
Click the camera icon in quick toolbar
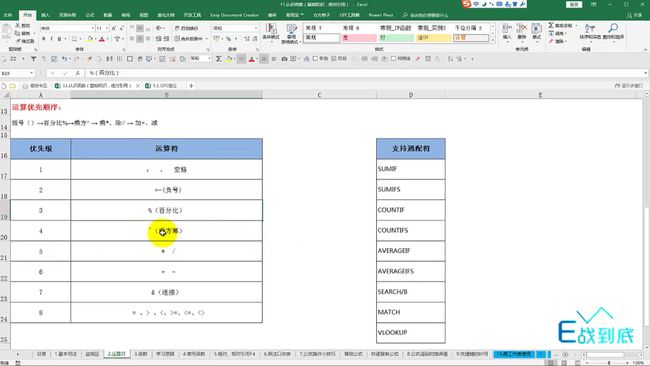tap(284, 59)
